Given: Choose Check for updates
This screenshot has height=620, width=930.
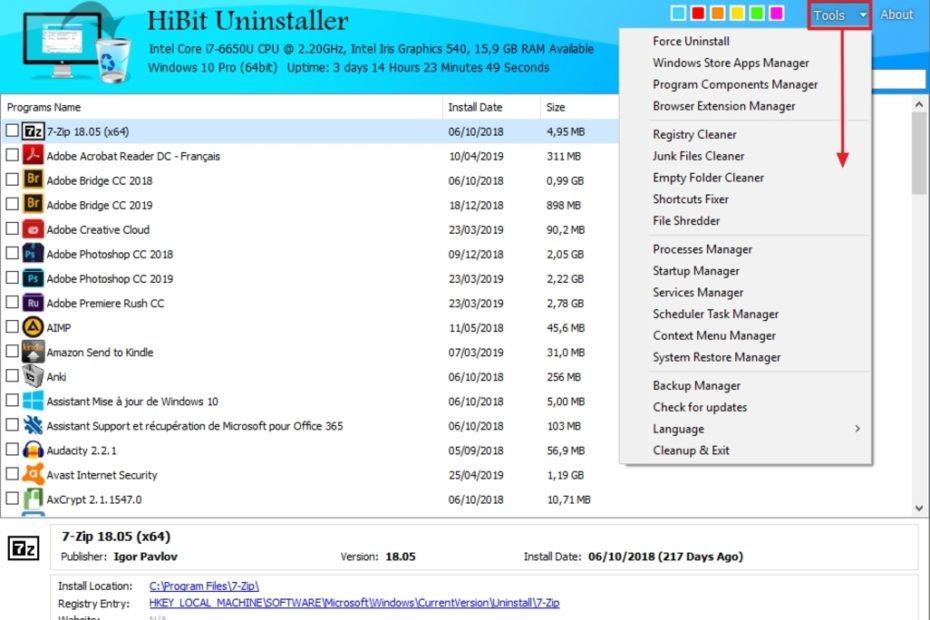Looking at the screenshot, I should coord(700,407).
